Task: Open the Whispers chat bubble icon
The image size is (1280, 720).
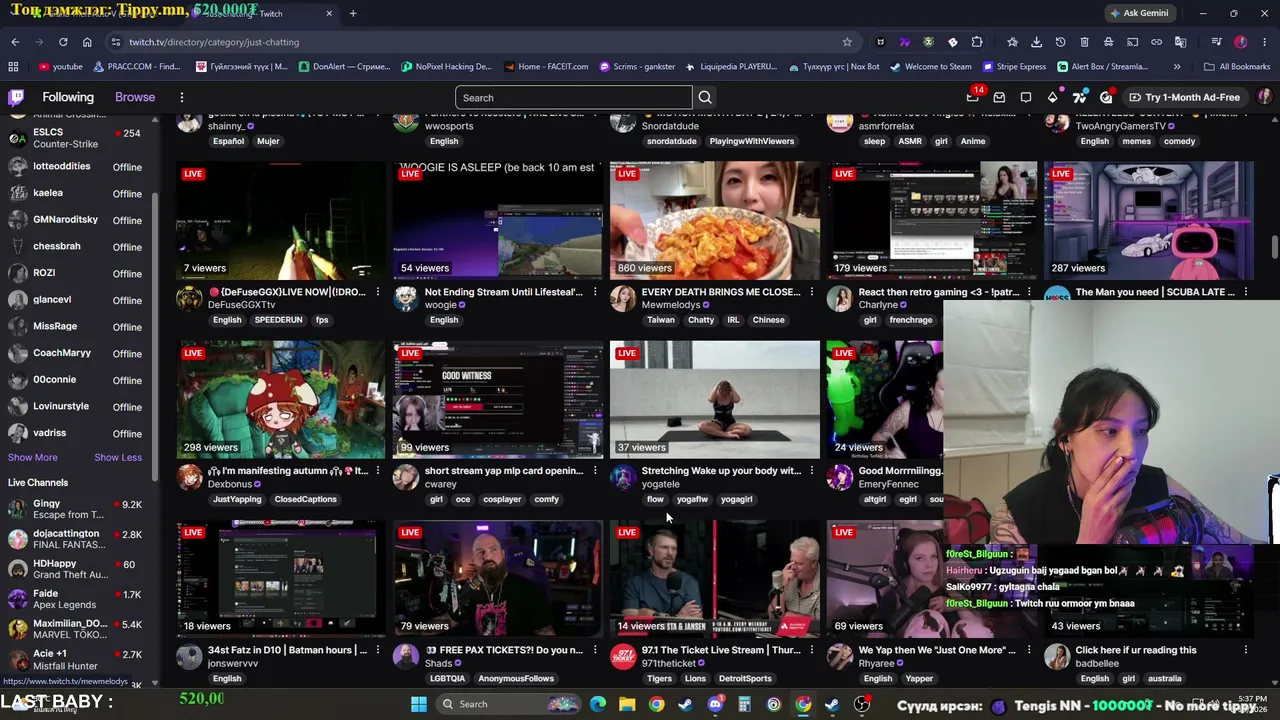Action: pyautogui.click(x=1026, y=97)
